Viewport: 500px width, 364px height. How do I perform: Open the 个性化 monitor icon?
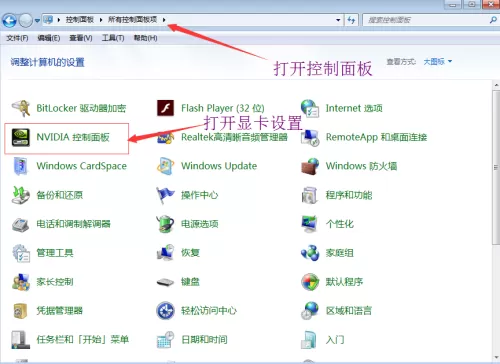point(310,224)
